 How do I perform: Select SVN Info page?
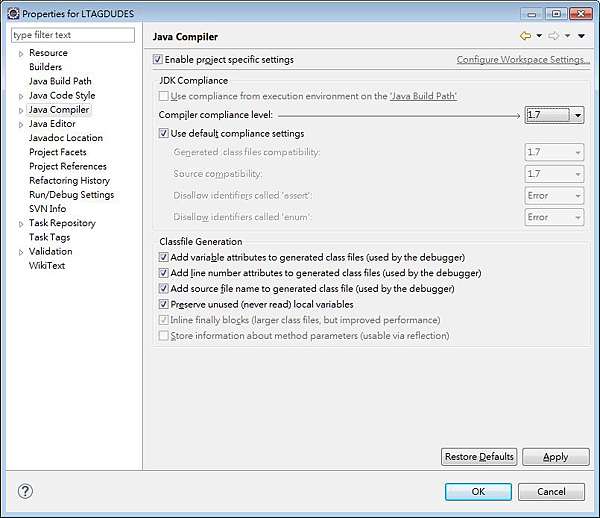47,209
